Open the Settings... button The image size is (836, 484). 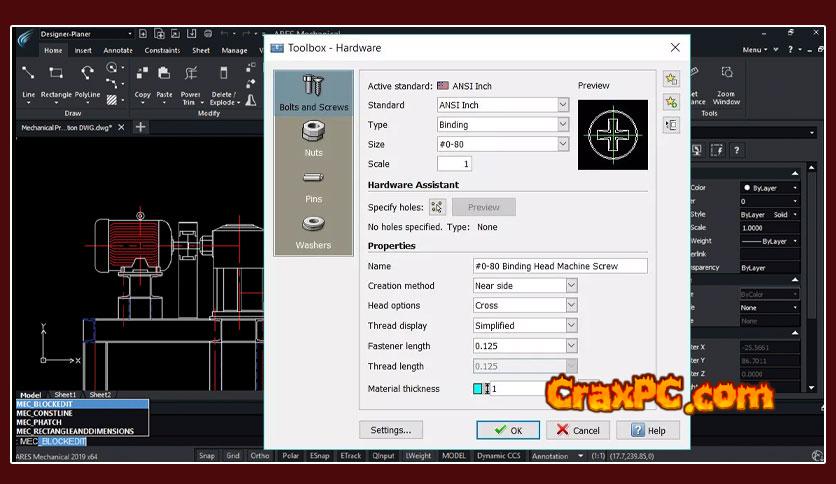click(x=391, y=430)
